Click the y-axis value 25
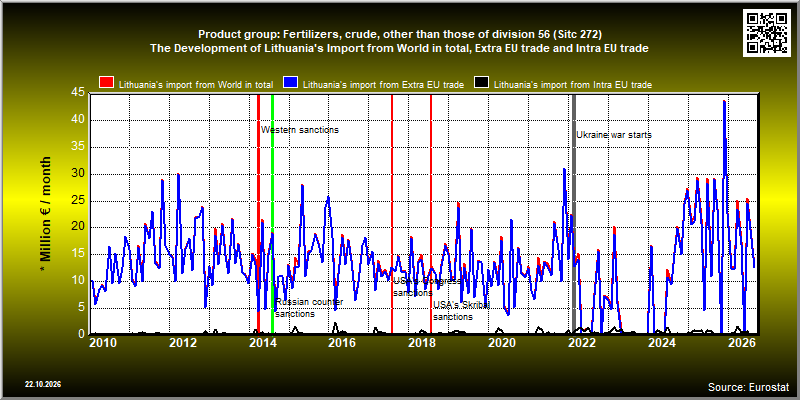 (x=78, y=201)
